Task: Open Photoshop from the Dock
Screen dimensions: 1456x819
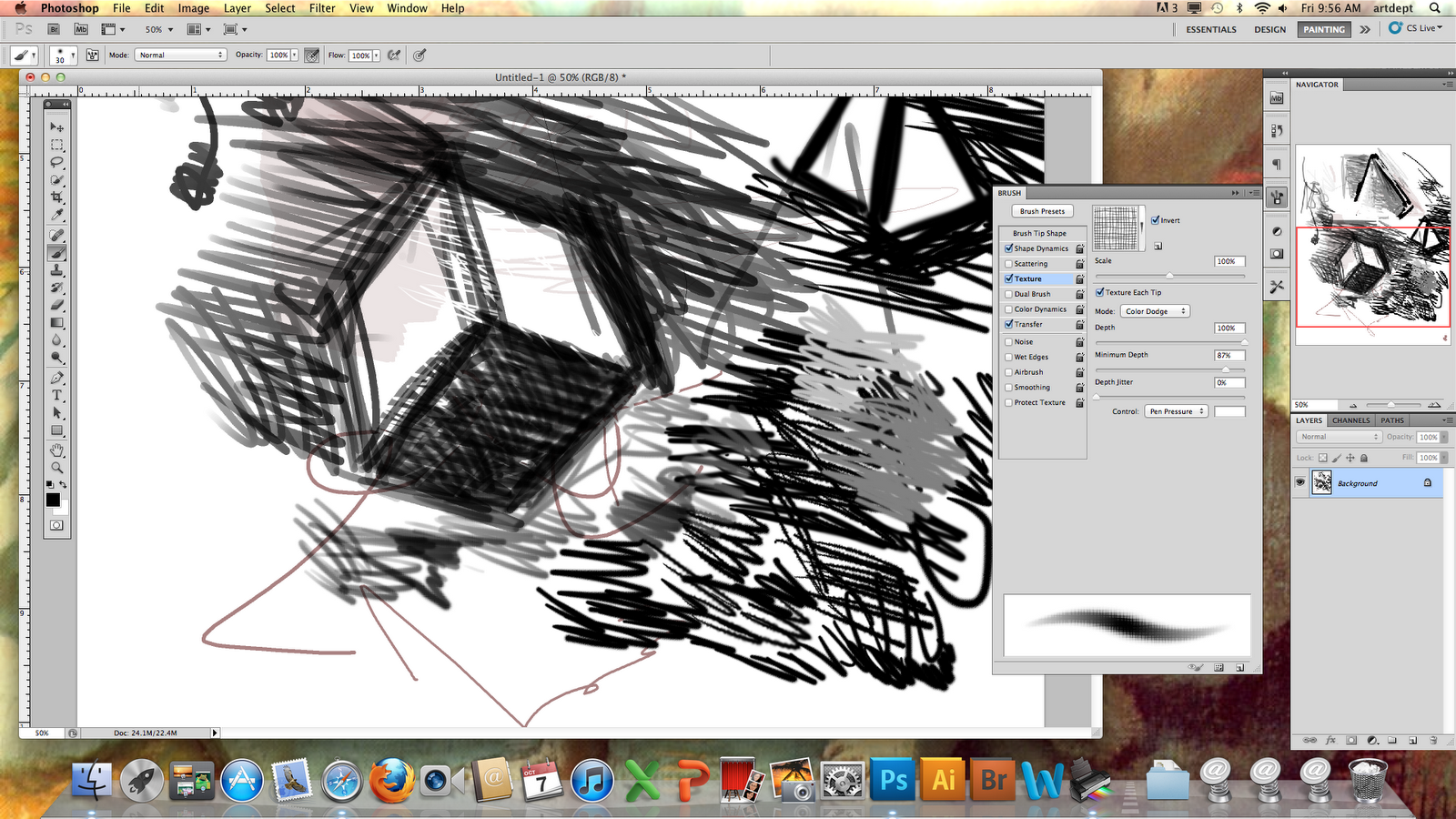Action: [893, 779]
